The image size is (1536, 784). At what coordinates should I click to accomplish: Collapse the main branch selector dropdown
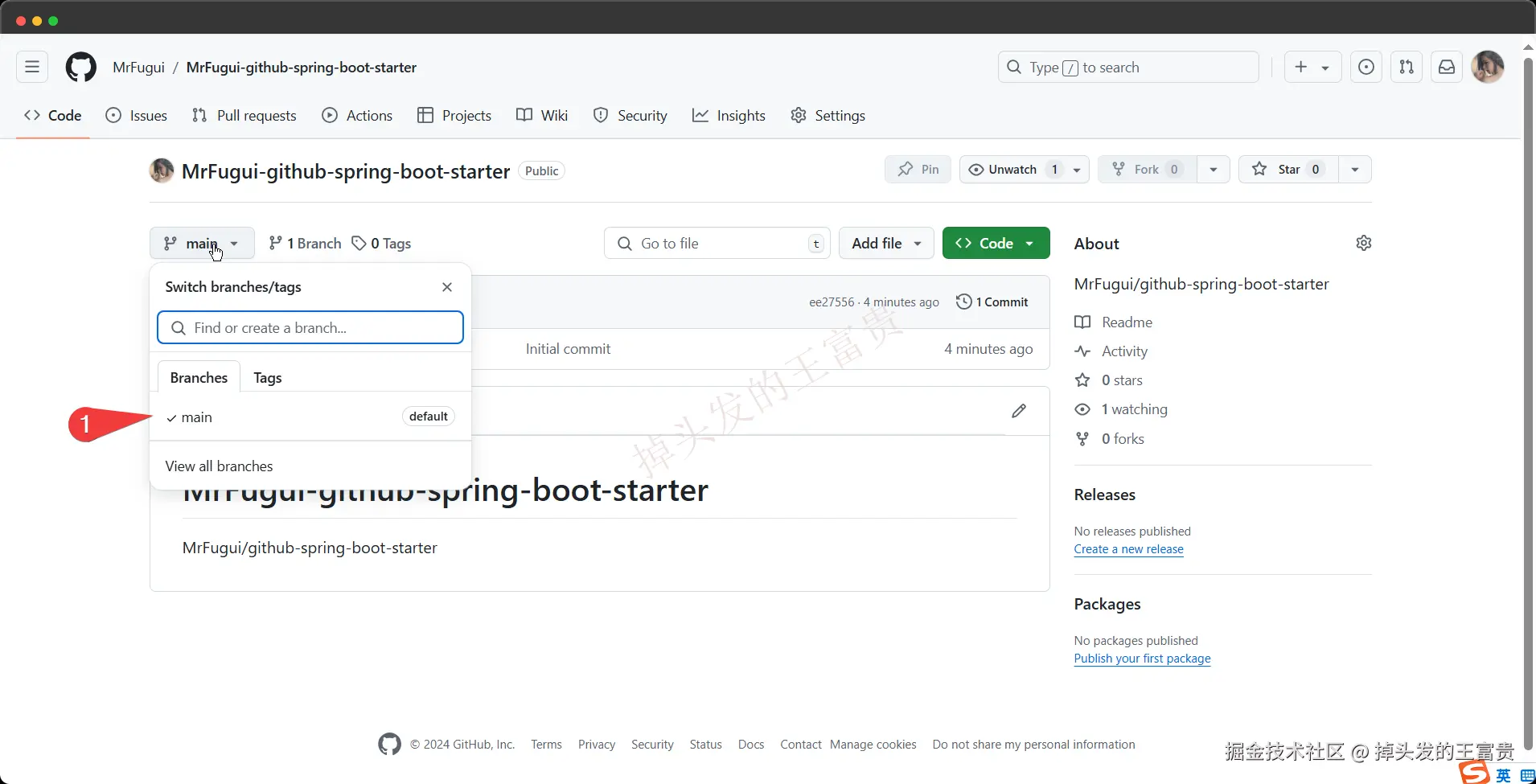click(x=202, y=243)
